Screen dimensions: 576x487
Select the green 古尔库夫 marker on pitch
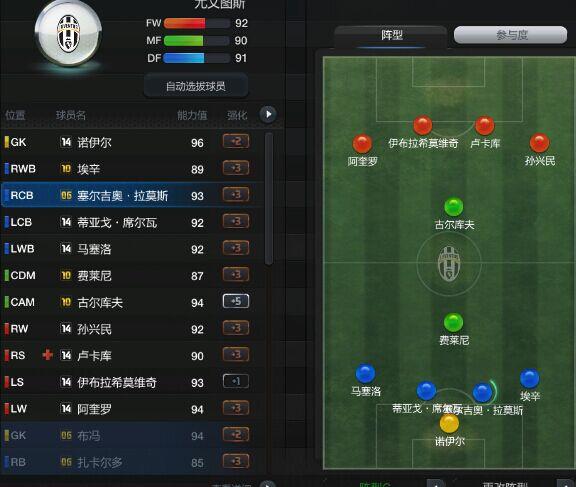pyautogui.click(x=454, y=207)
